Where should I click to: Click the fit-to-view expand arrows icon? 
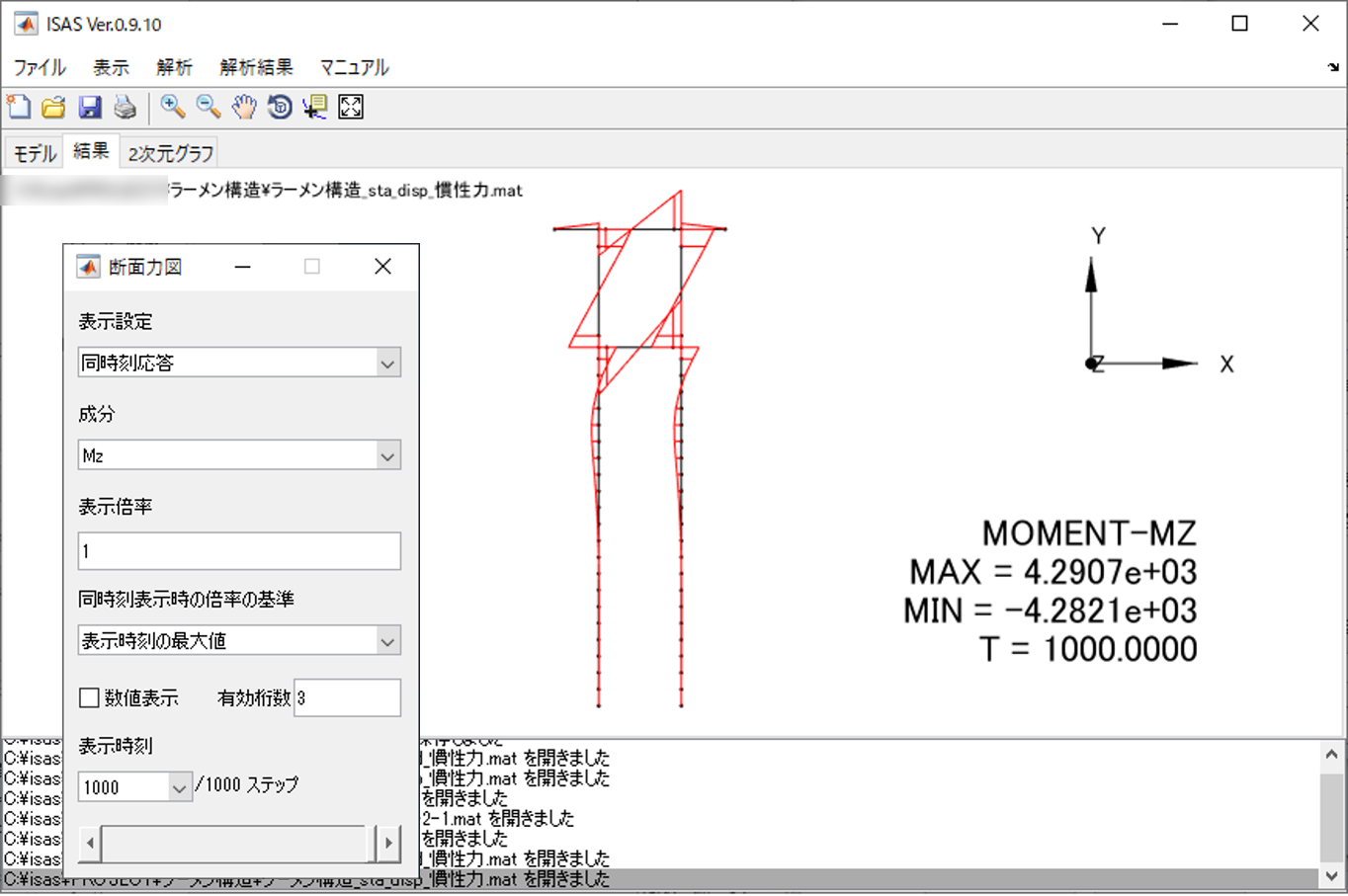click(351, 107)
